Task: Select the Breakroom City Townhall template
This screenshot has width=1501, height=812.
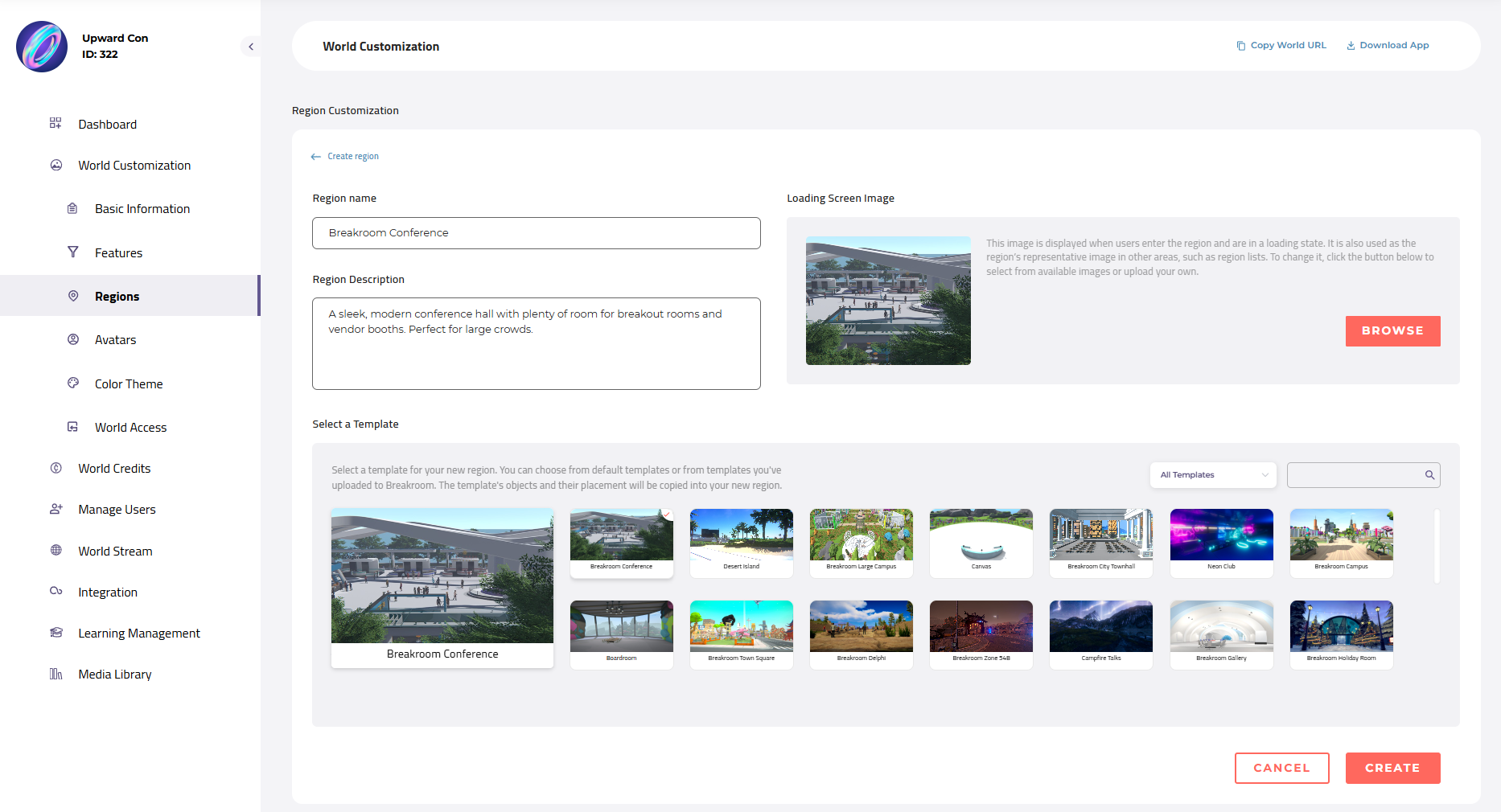Action: [1101, 543]
